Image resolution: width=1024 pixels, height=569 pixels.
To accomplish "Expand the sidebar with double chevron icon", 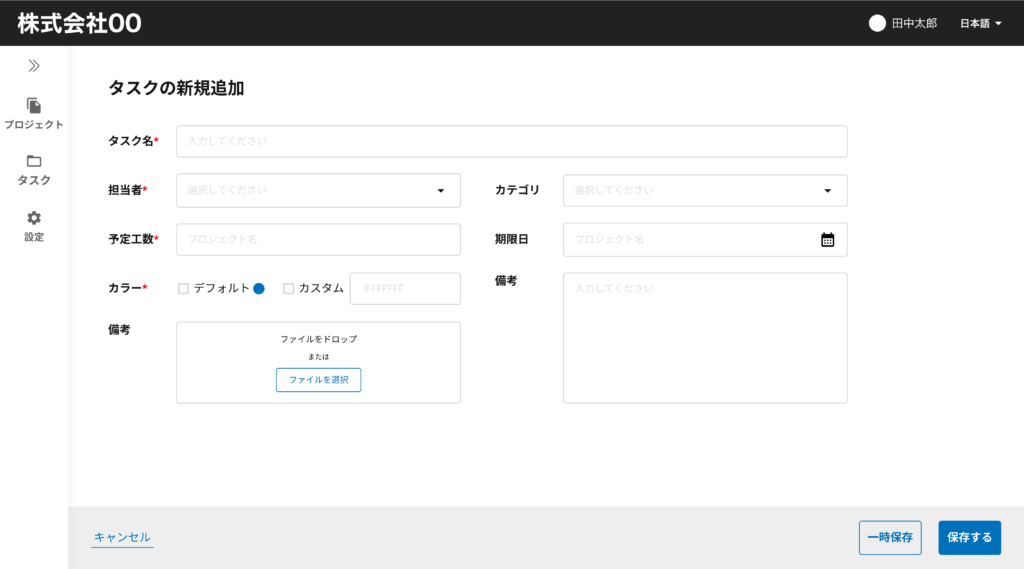I will (x=34, y=66).
